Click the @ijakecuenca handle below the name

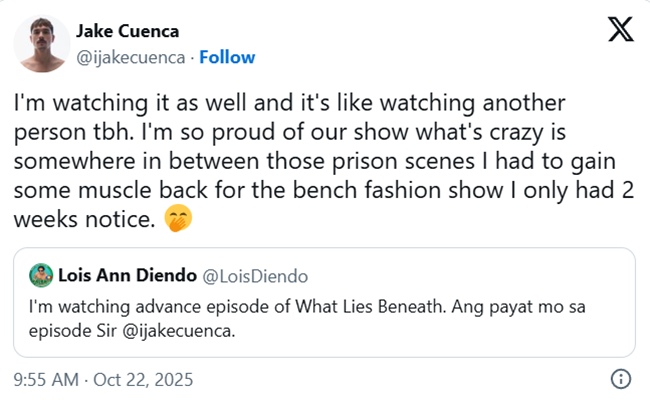pyautogui.click(x=130, y=57)
